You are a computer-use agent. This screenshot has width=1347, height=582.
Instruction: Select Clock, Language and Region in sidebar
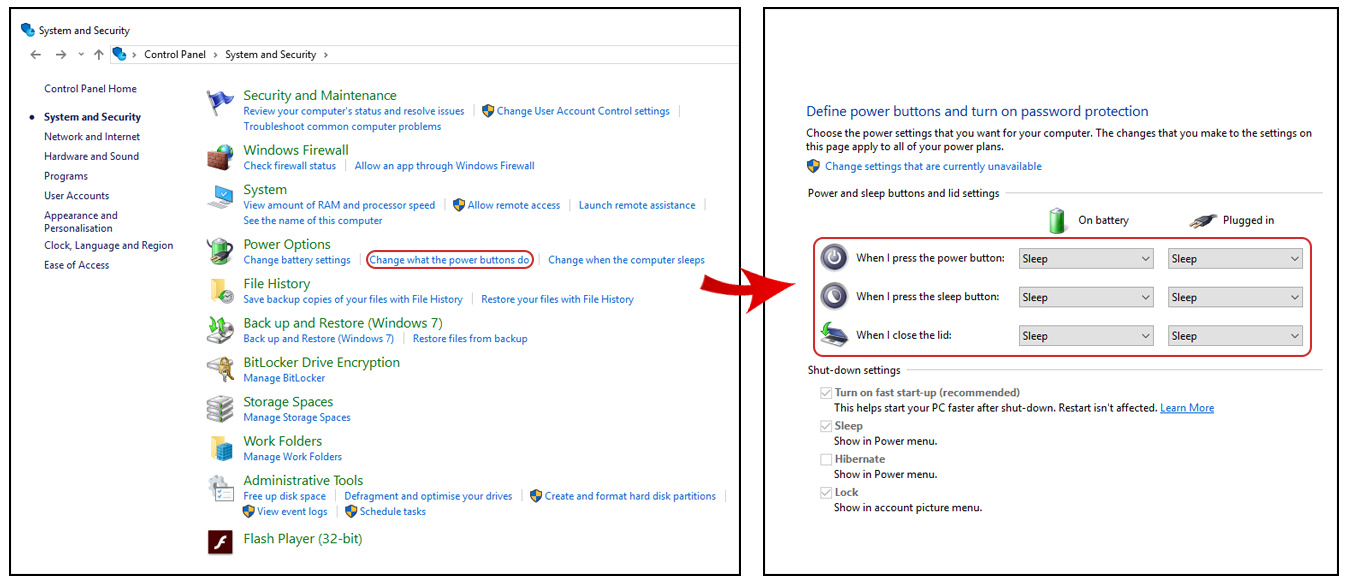(x=108, y=245)
